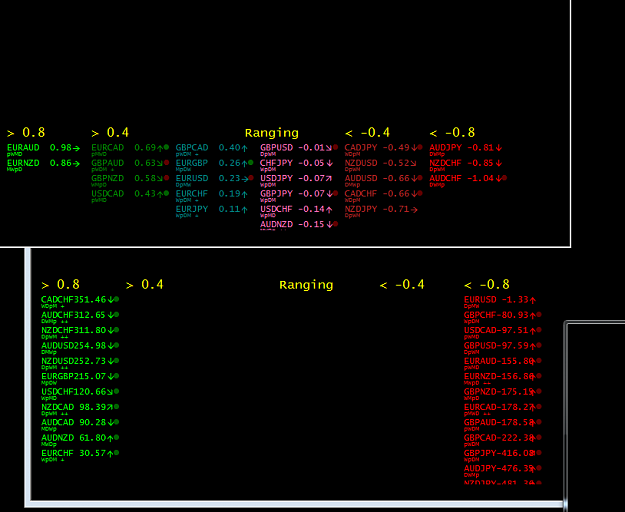Click the GBPAUD-178.58 row
Image resolution: width=625 pixels, height=512 pixels.
point(503,423)
